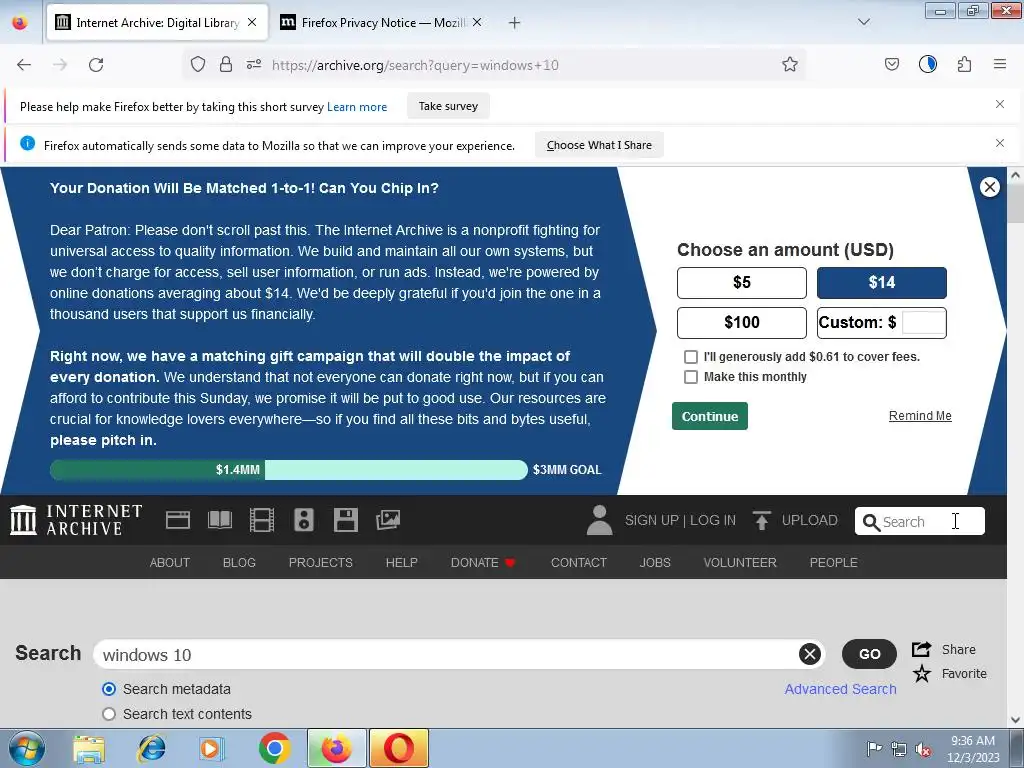The width and height of the screenshot is (1024, 768).
Task: Click the Remind Me link
Action: click(920, 416)
